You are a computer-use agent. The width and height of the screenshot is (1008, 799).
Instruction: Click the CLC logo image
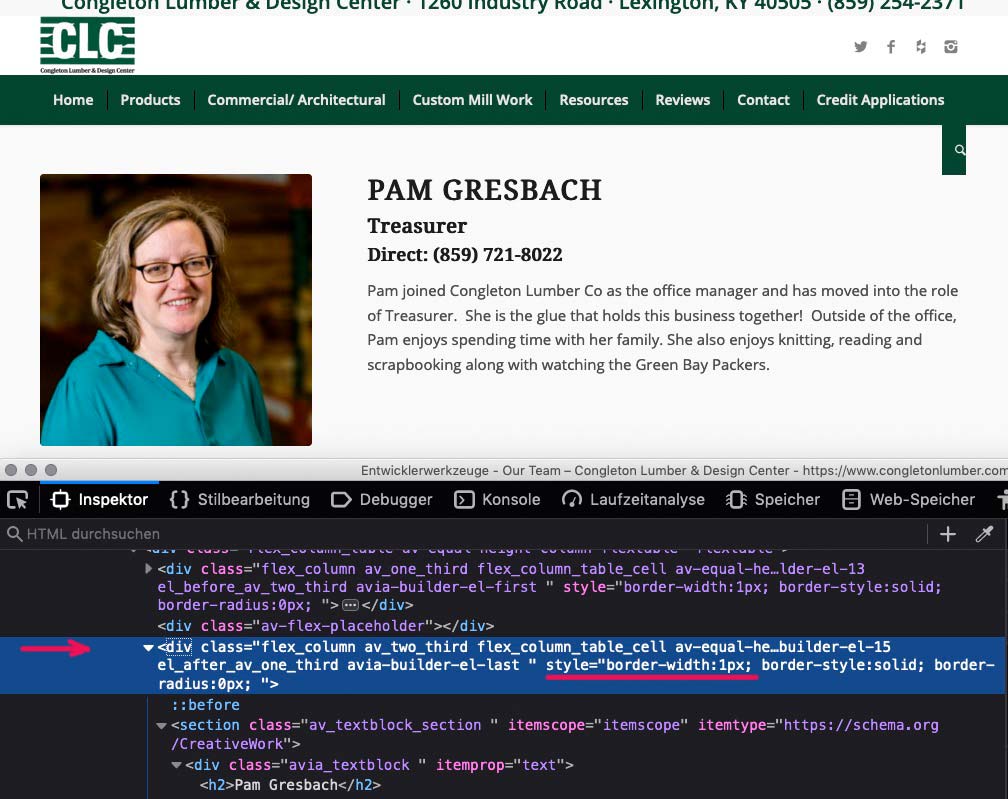pos(87,46)
